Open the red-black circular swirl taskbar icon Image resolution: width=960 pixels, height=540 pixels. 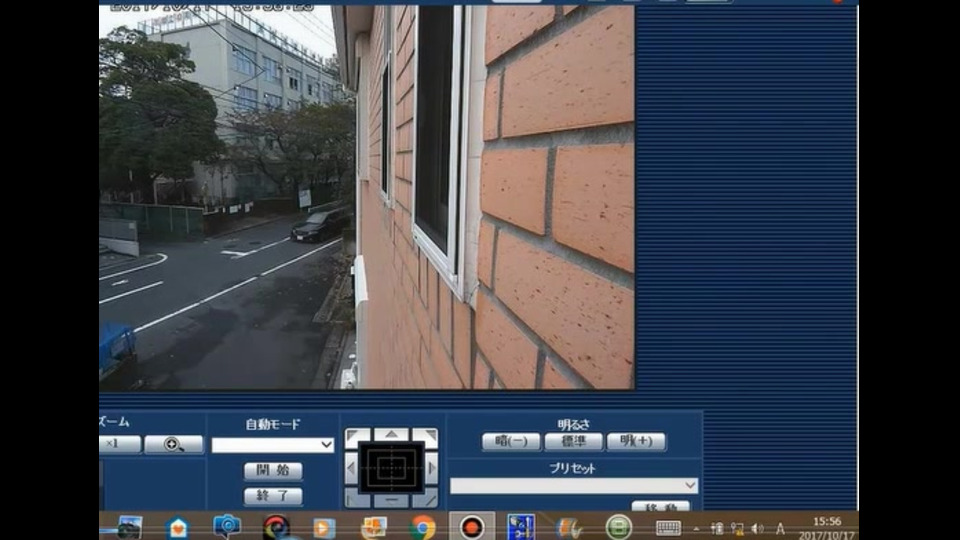coord(276,527)
